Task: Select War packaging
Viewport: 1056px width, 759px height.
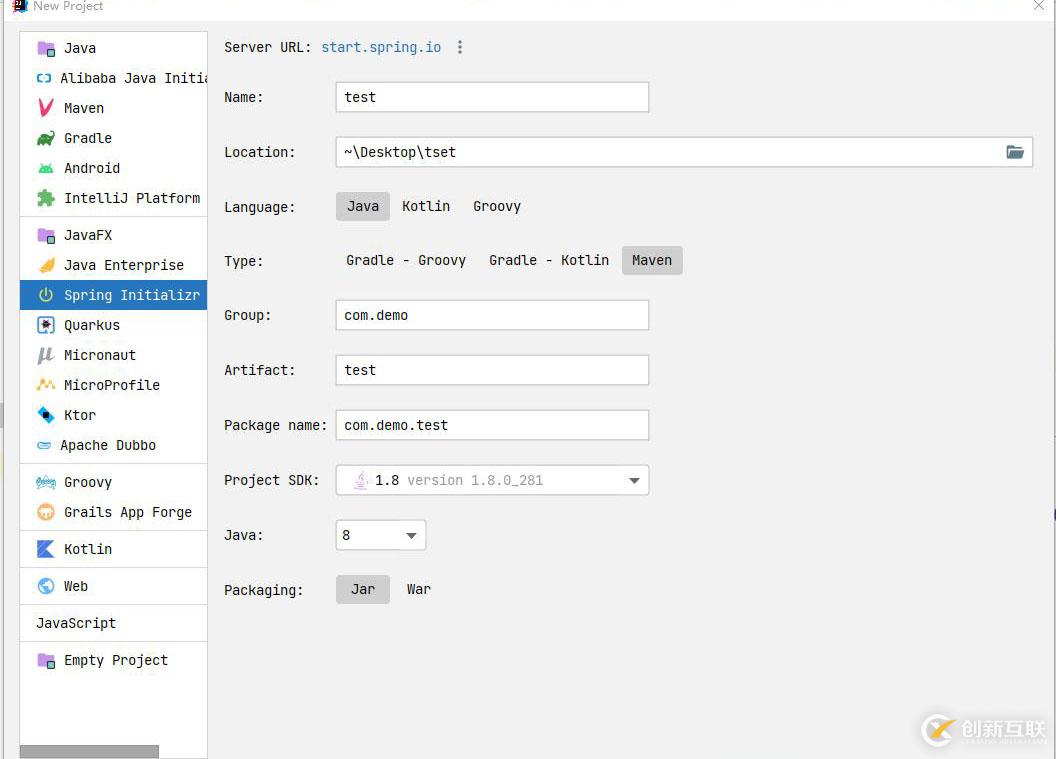Action: (x=418, y=589)
